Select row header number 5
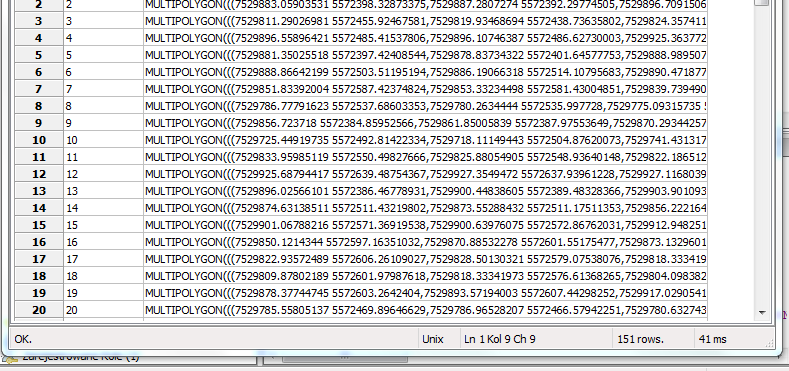Viewport: 789px width, 371px height. click(x=39, y=55)
